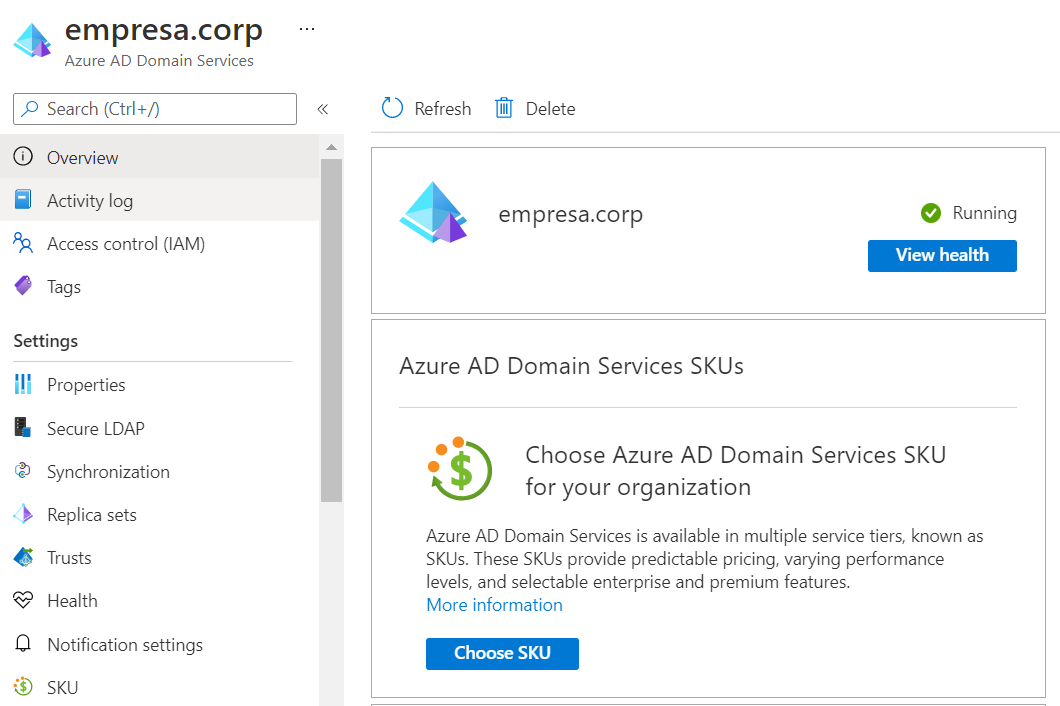Collapse the sidebar with double chevron
This screenshot has height=706, width=1060.
pyautogui.click(x=322, y=109)
